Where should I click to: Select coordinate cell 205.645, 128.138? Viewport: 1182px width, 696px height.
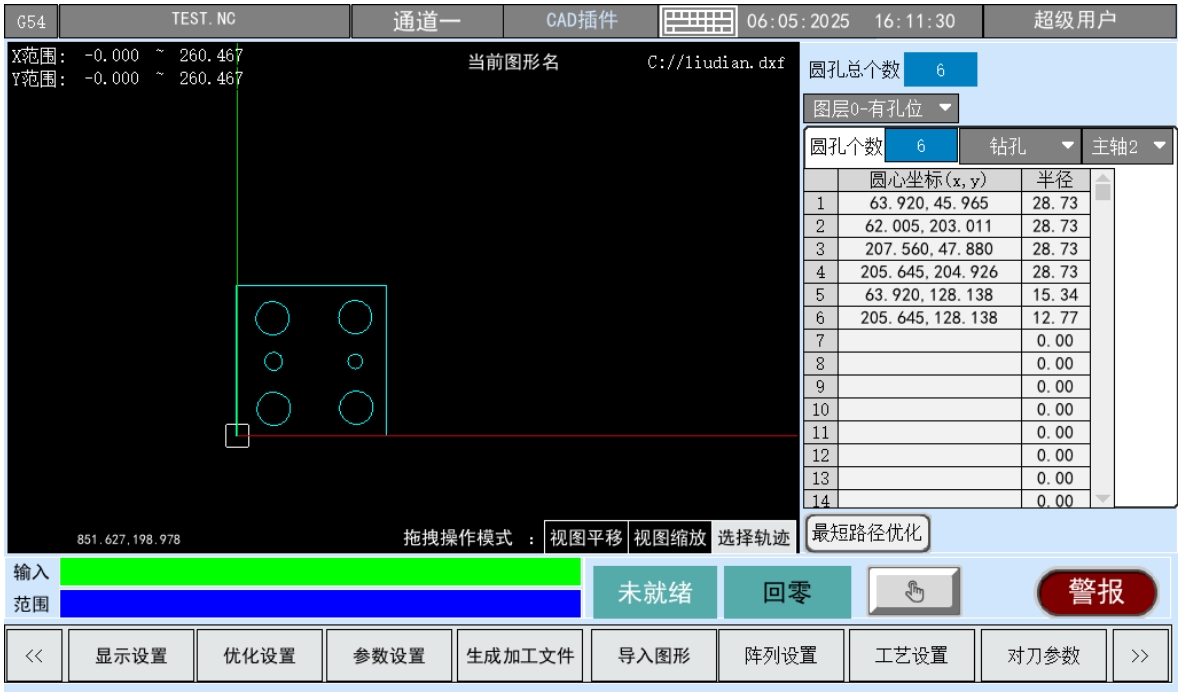pyautogui.click(x=929, y=318)
